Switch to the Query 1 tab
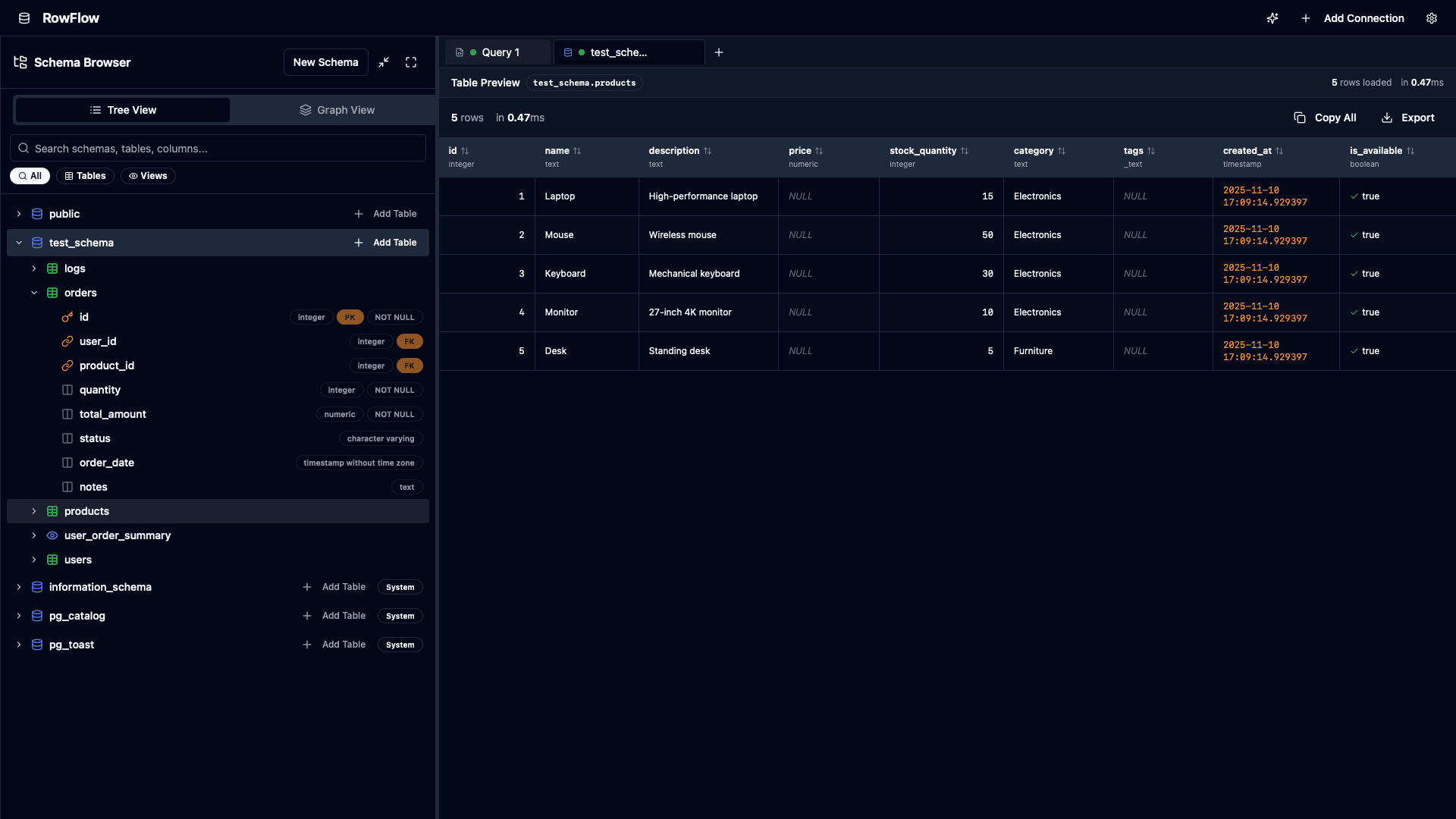This screenshot has width=1456, height=819. (500, 52)
